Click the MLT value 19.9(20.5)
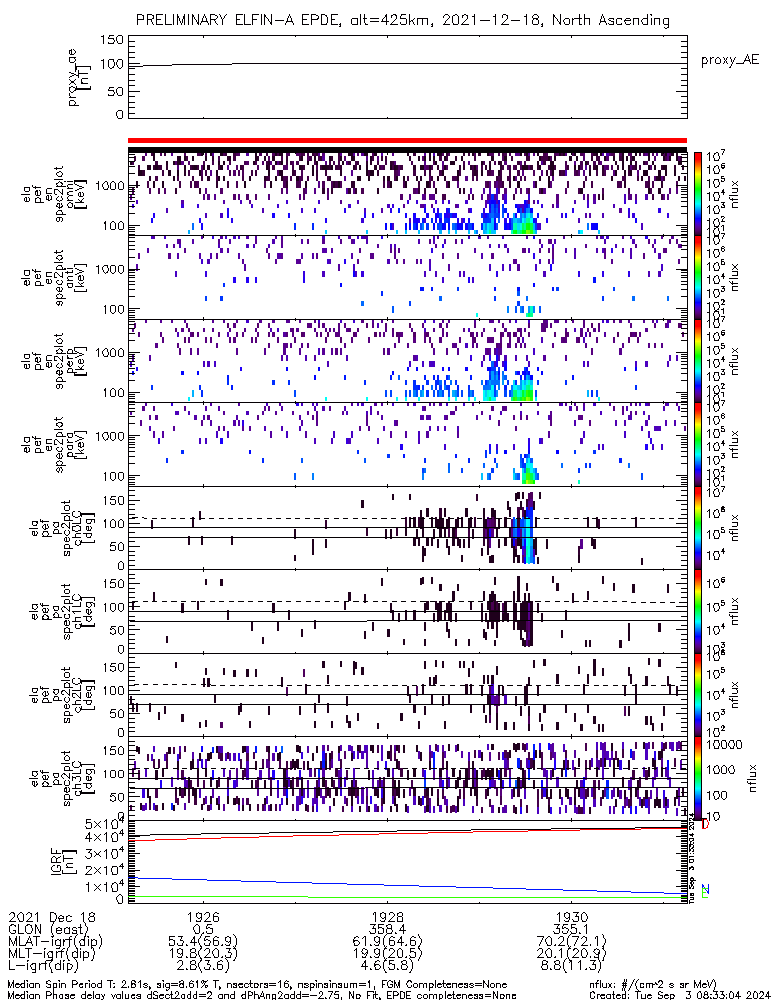775x1000 pixels. 388,953
